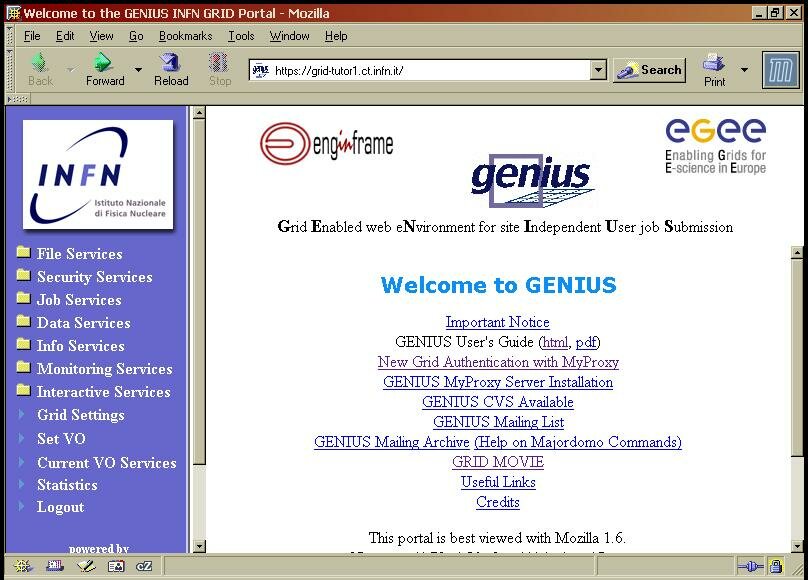
Task: Click the arrow beside Set VO
Action: click(x=21, y=438)
